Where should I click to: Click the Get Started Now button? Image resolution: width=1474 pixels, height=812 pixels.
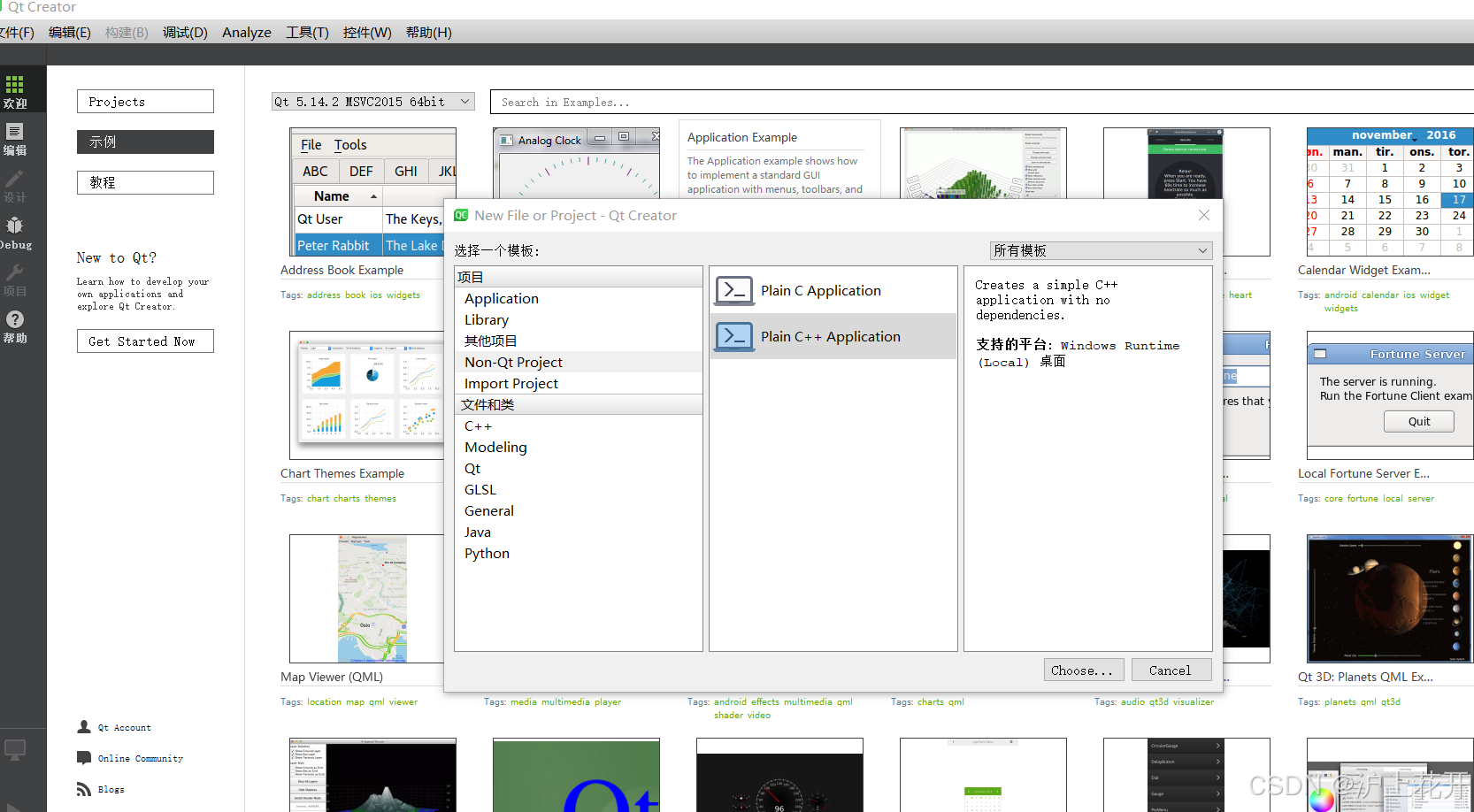point(145,341)
